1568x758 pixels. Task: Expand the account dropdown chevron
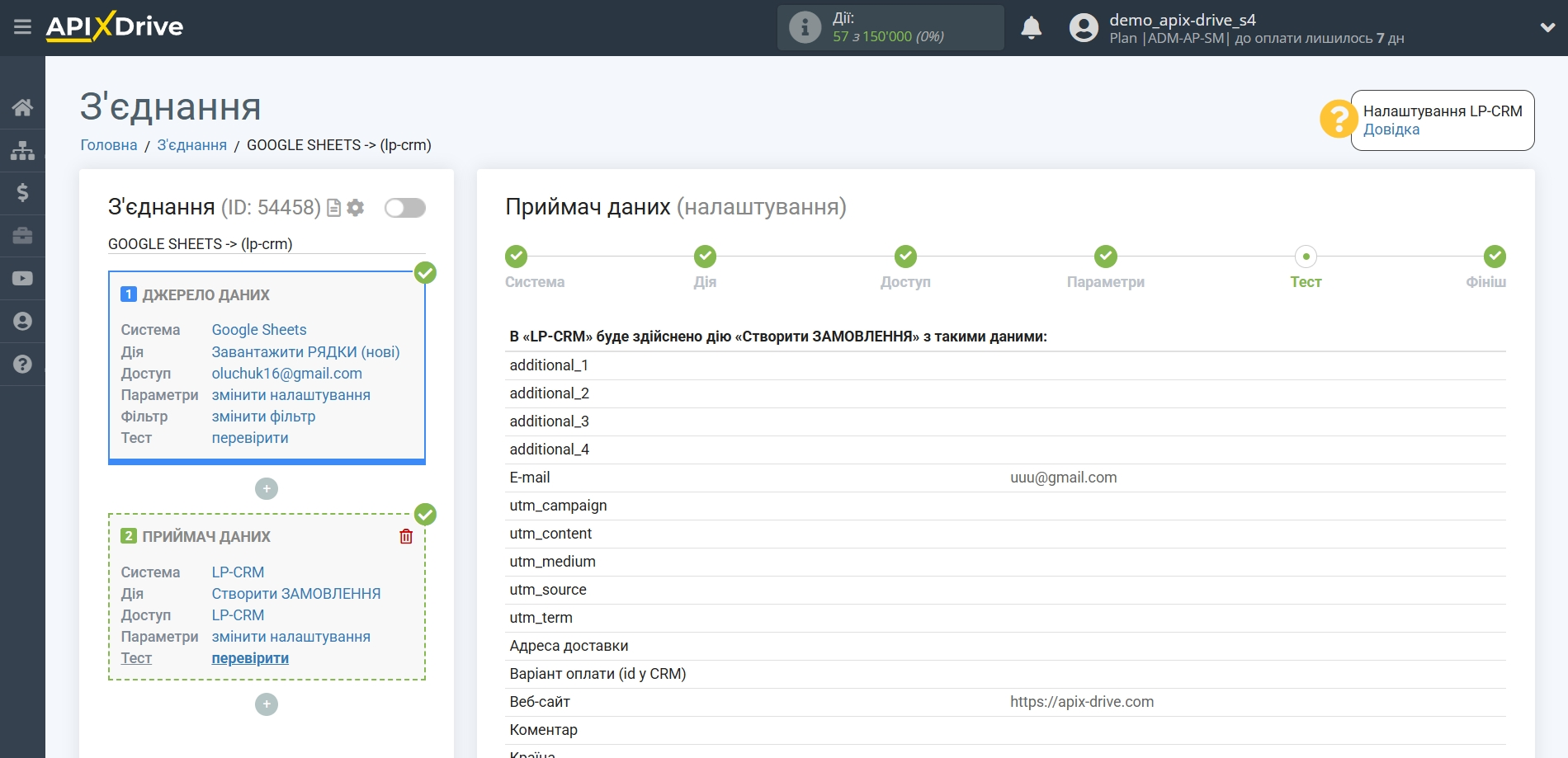click(1547, 28)
